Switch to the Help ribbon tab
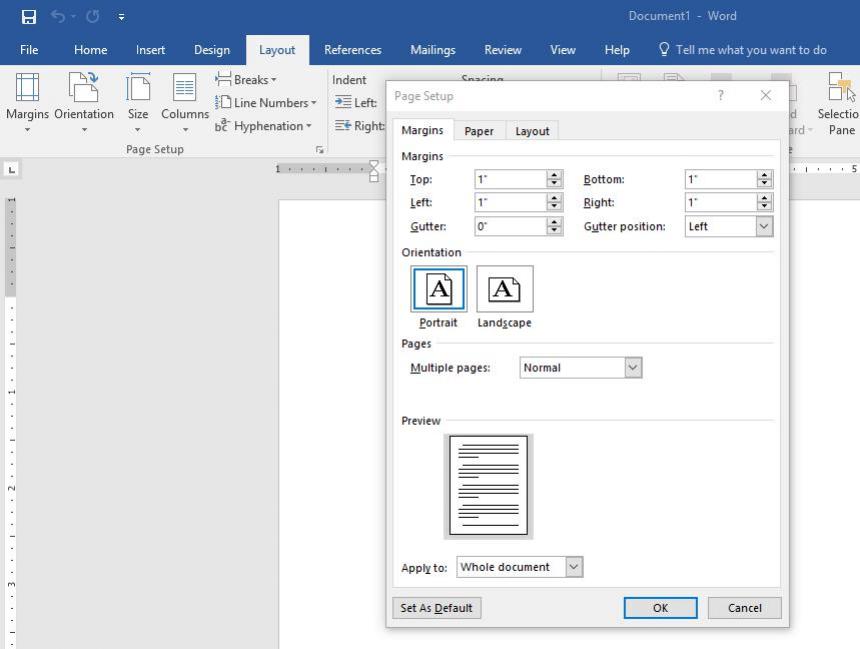Screen dimensions: 860x649 pyautogui.click(x=616, y=50)
